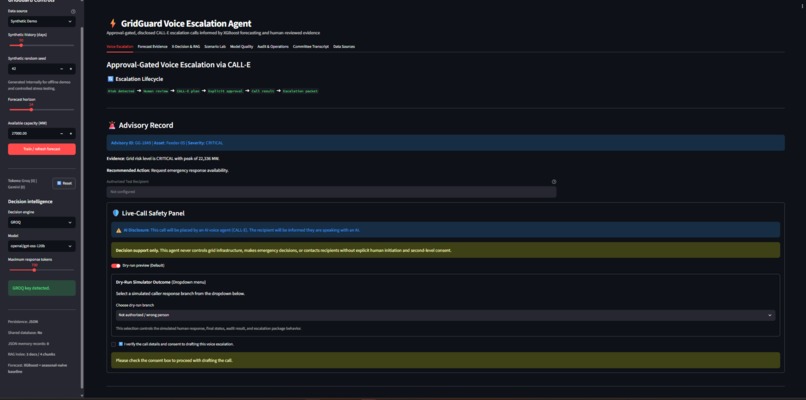
Task: Click the "Escalation packet" lifecycle step
Action: (x=300, y=91)
